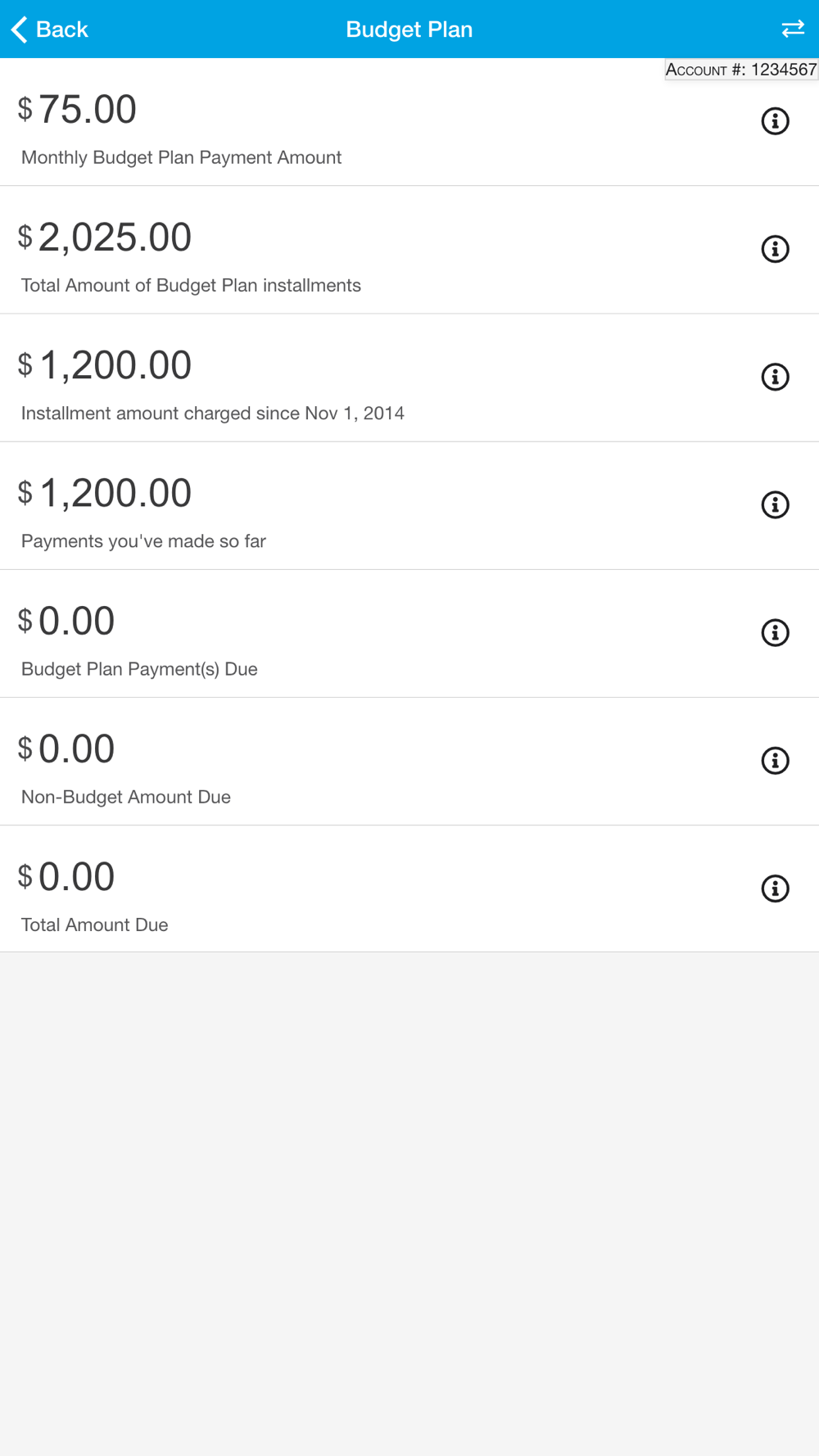
Task: Show info for Budget Plan Payment(s) Due
Action: (x=775, y=632)
